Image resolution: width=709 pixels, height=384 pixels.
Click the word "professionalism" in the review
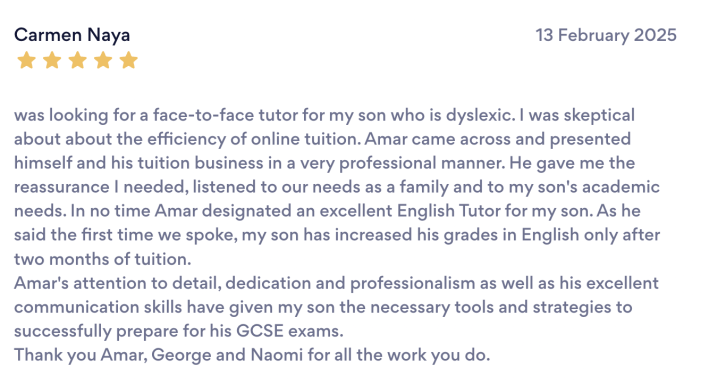(x=412, y=283)
